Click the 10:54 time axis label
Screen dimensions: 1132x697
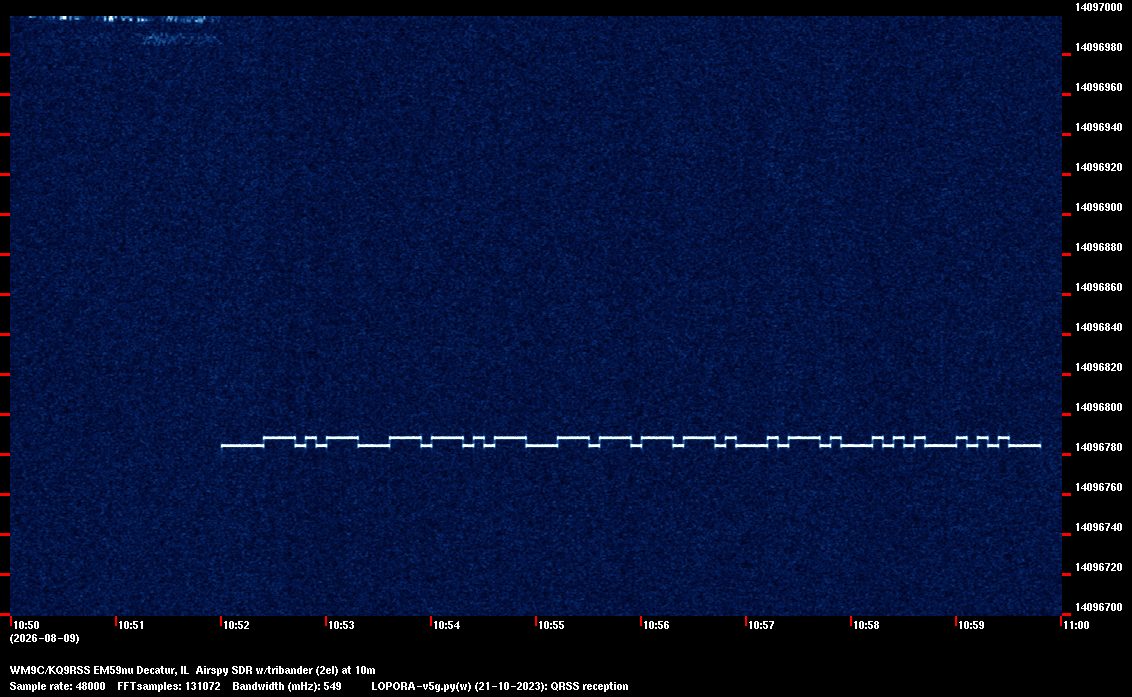(x=447, y=625)
